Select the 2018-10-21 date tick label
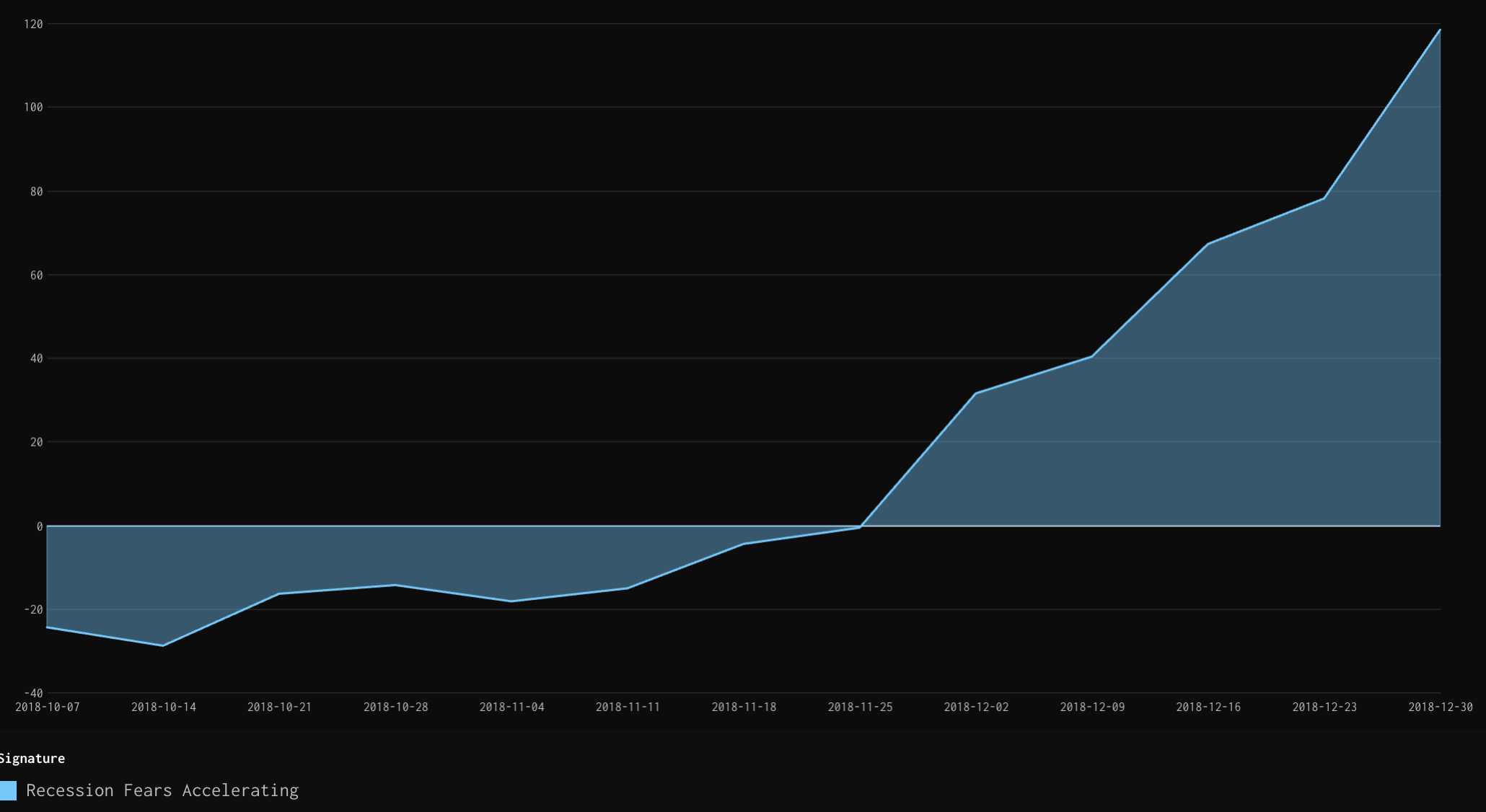1486x812 pixels. point(280,707)
